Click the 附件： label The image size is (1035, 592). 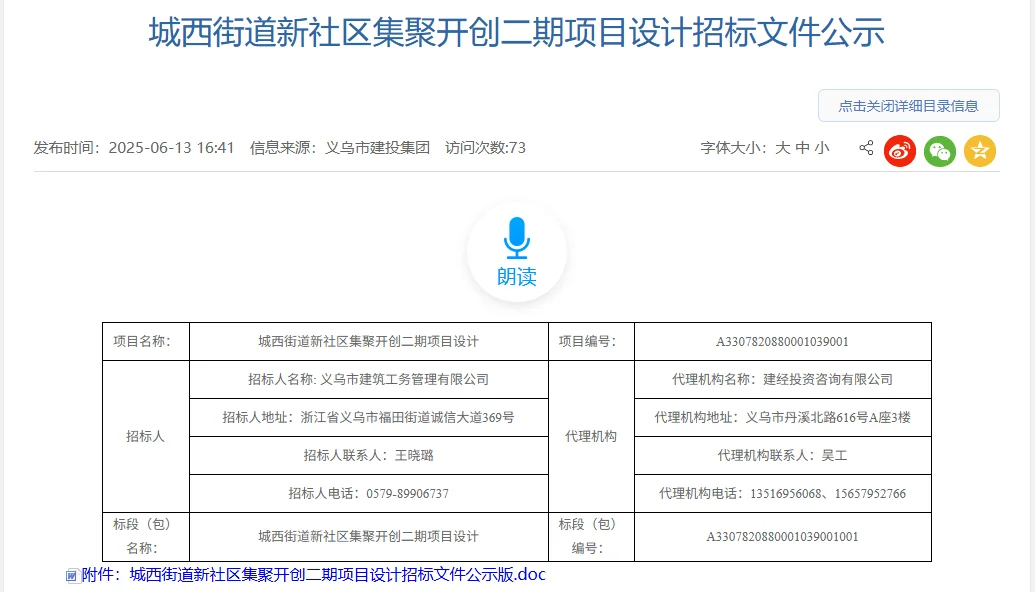101,575
